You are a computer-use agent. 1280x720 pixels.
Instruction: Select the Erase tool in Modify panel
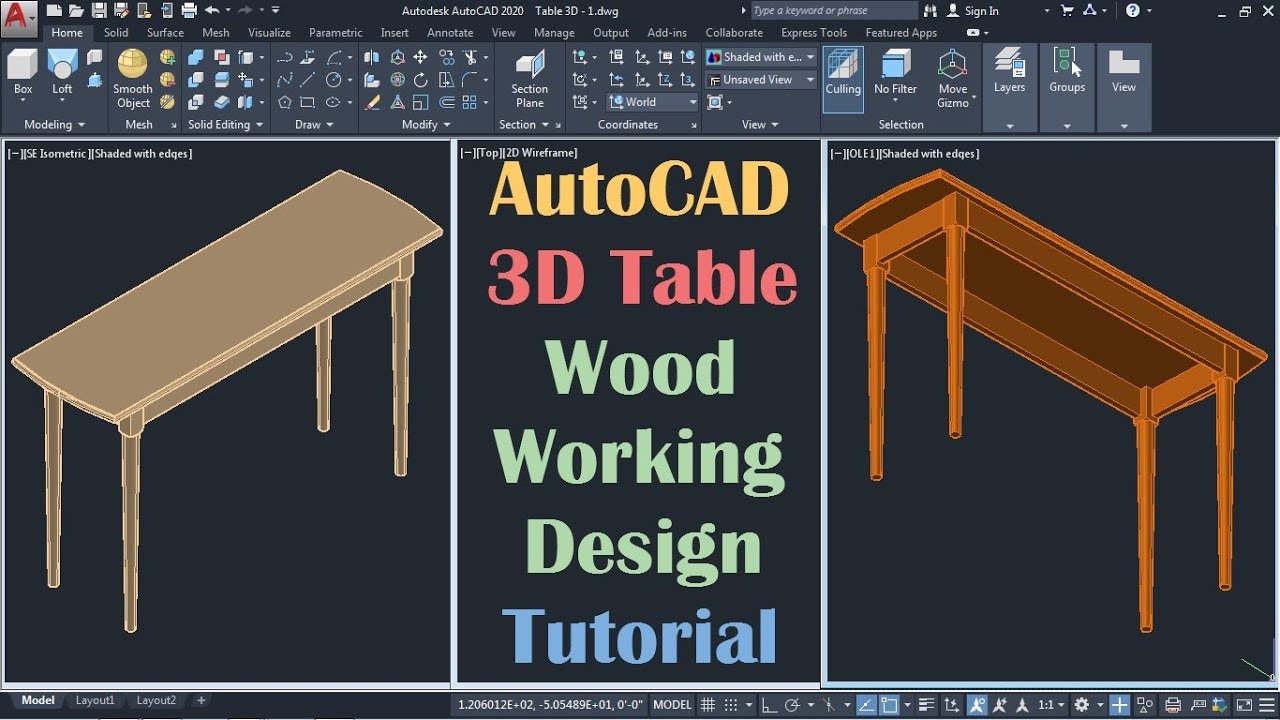(372, 102)
